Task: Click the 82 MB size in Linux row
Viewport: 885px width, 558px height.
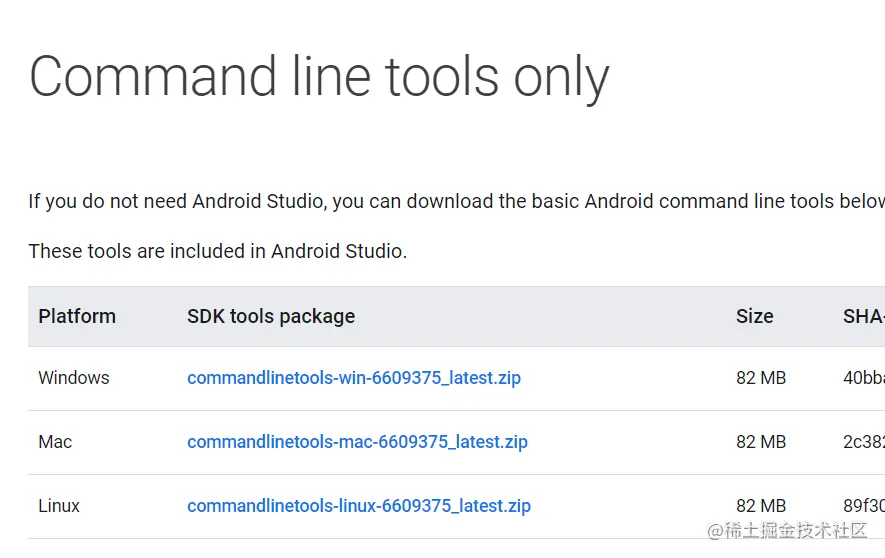Action: tap(761, 506)
